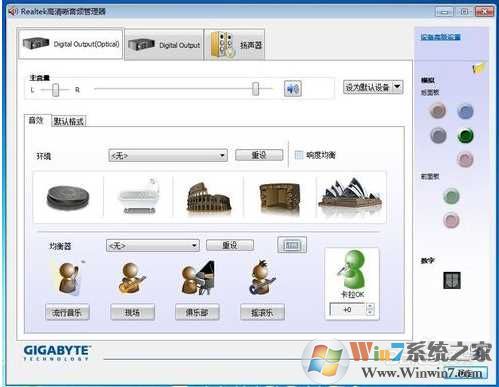Expand the environment (环境) combo box
Screen dimensions: 499x387
pyautogui.click(x=168, y=155)
